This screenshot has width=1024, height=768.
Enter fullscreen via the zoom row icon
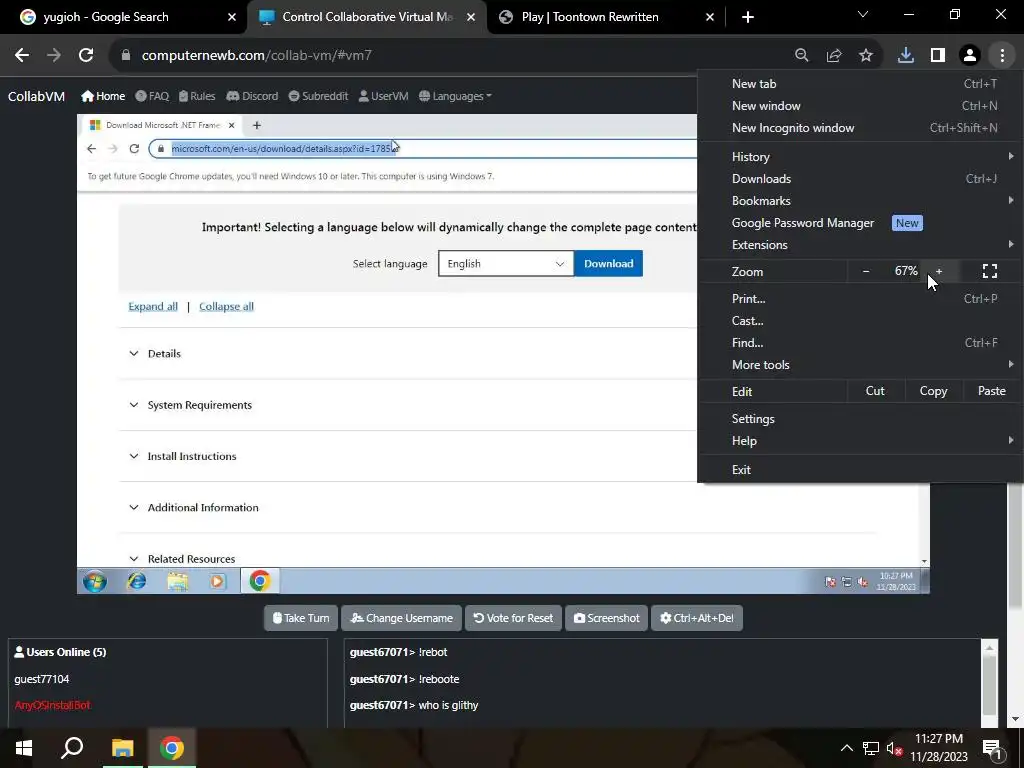click(x=990, y=271)
